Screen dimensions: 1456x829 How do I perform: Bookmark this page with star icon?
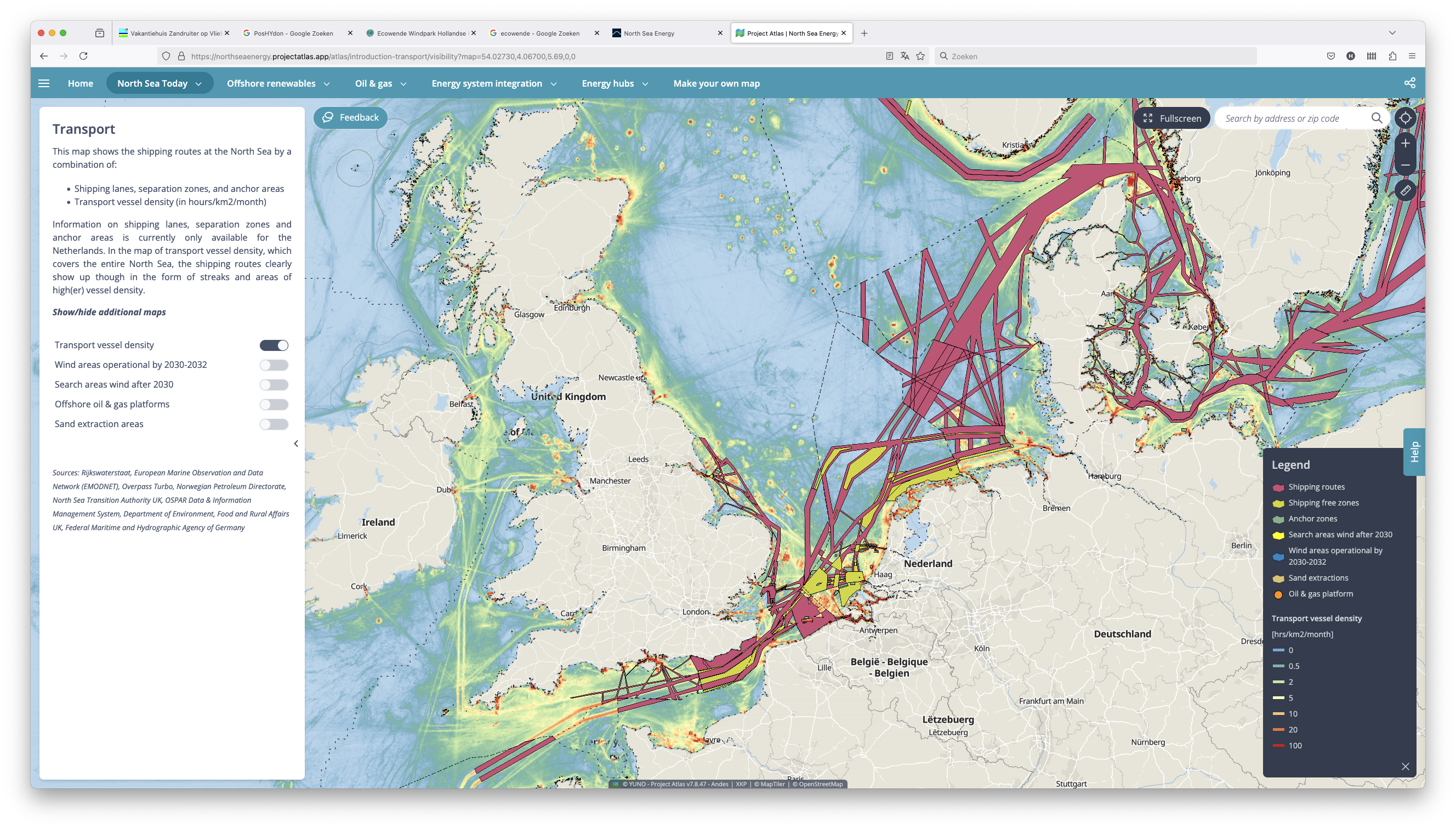point(920,56)
